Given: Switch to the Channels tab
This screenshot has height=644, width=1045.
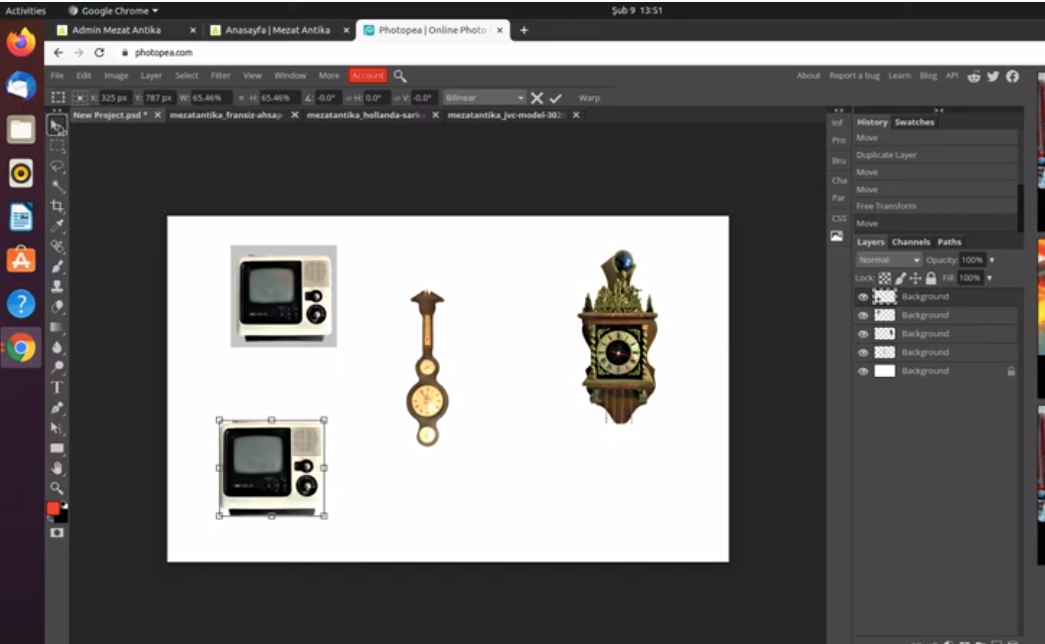Looking at the screenshot, I should coord(910,242).
